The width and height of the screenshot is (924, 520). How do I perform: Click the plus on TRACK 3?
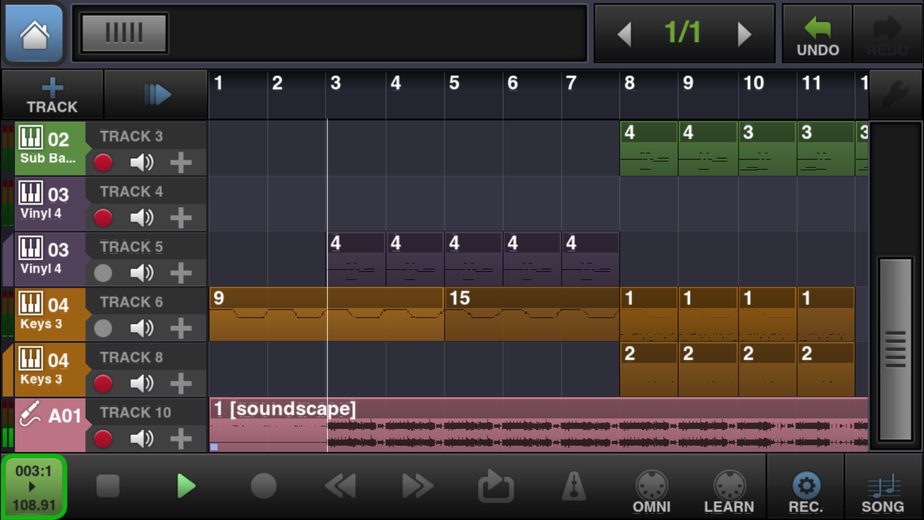coord(181,162)
